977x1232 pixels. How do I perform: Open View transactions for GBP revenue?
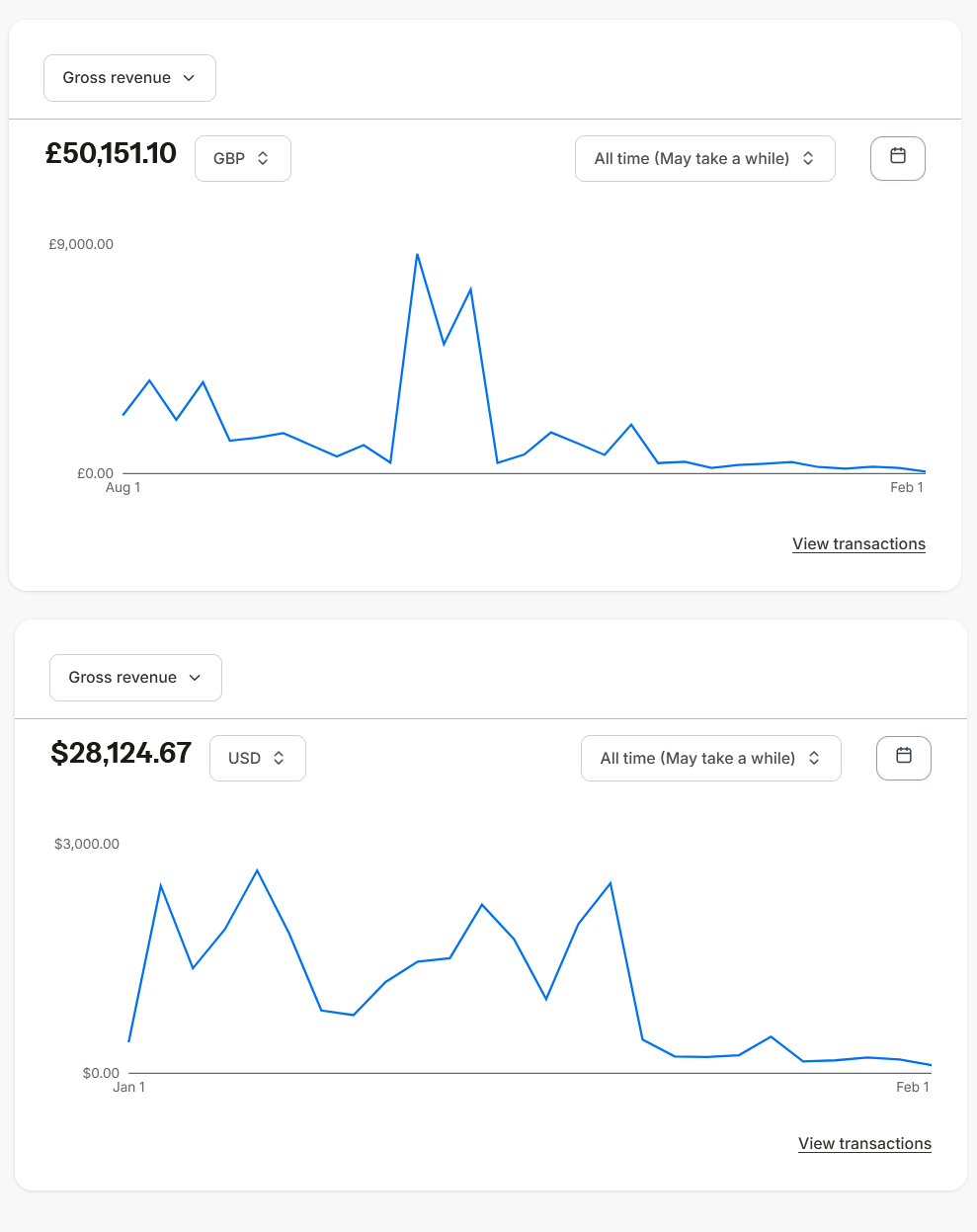(x=858, y=543)
